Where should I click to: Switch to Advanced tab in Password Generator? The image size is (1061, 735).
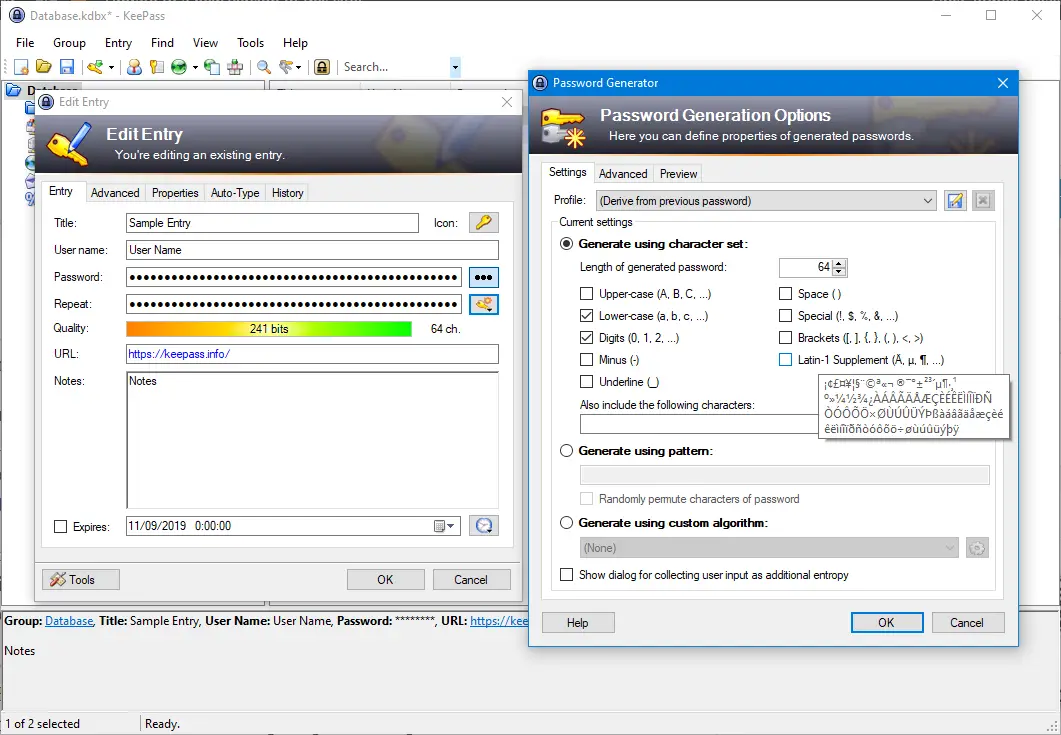(x=623, y=174)
